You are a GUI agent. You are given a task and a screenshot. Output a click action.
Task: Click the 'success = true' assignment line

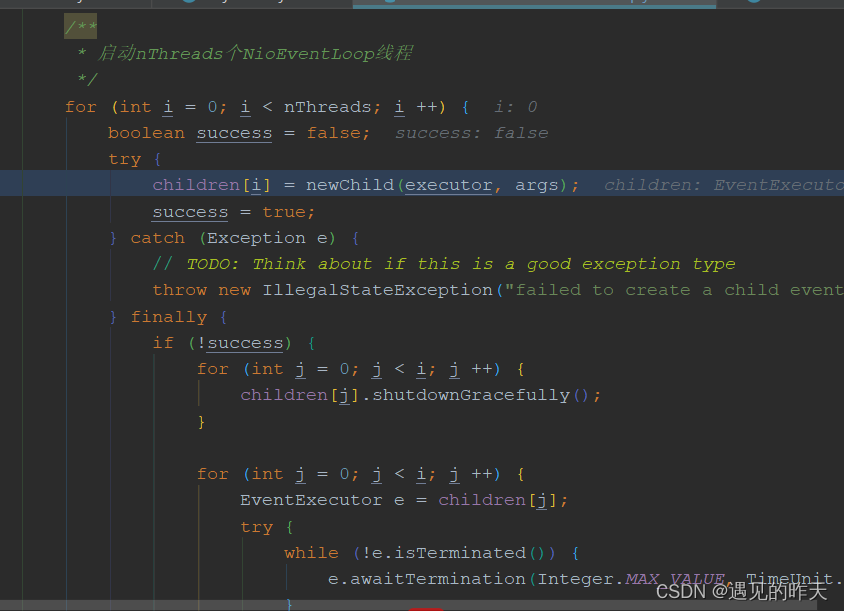coord(234,212)
